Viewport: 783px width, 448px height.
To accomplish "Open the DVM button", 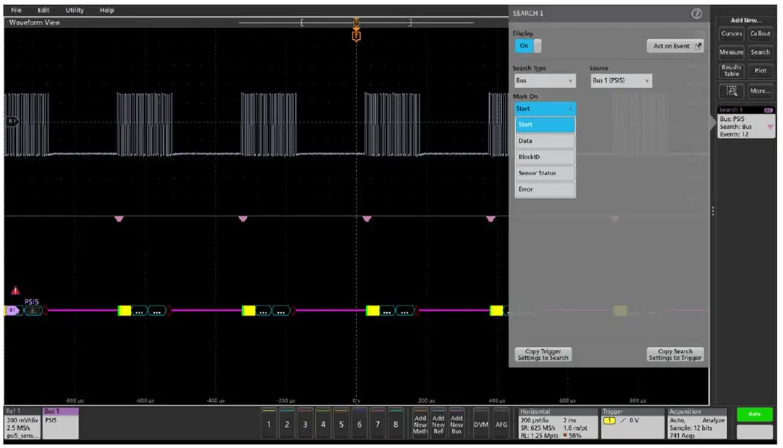I will point(481,424).
